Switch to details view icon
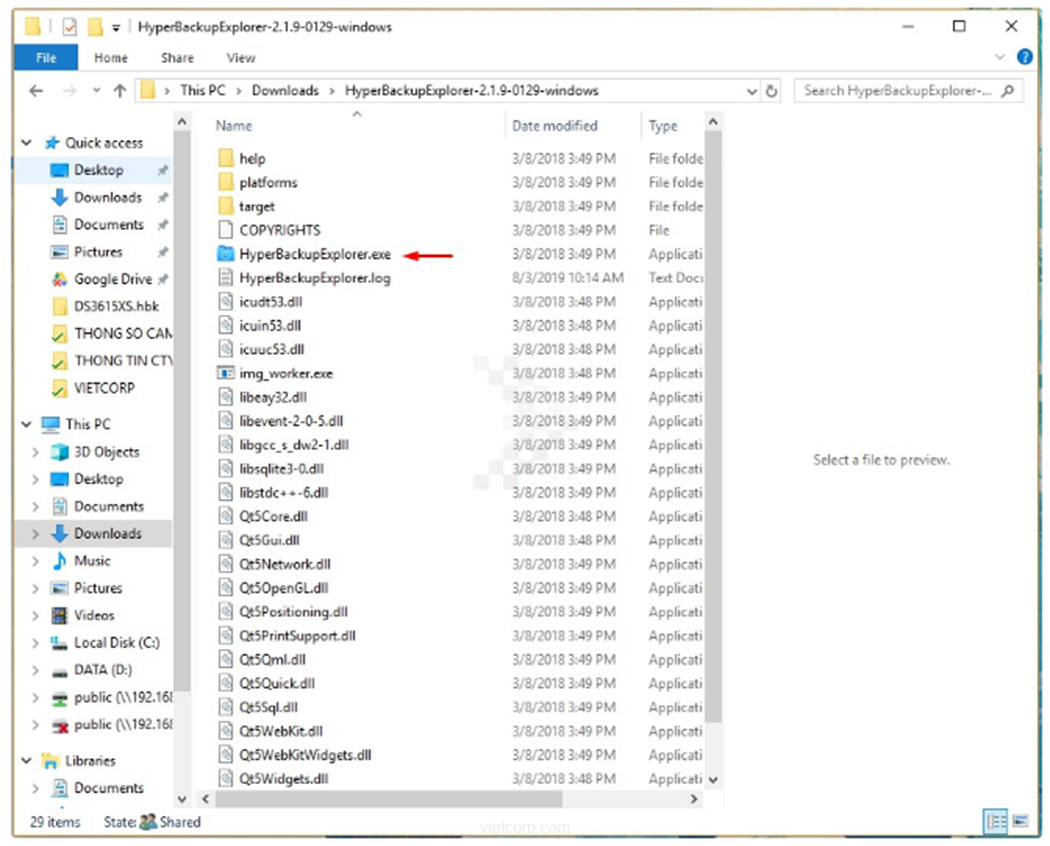Image resolution: width=1050 pixels, height=846 pixels. click(996, 822)
